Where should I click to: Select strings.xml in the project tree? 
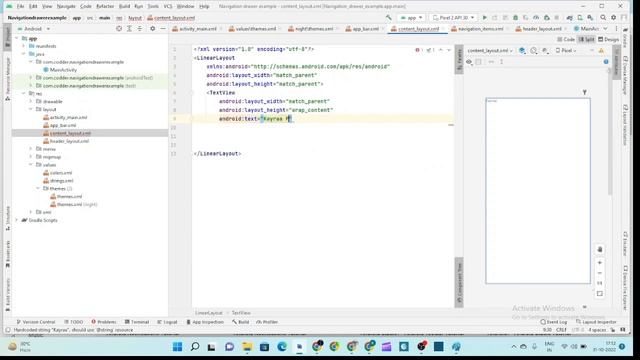click(58, 180)
